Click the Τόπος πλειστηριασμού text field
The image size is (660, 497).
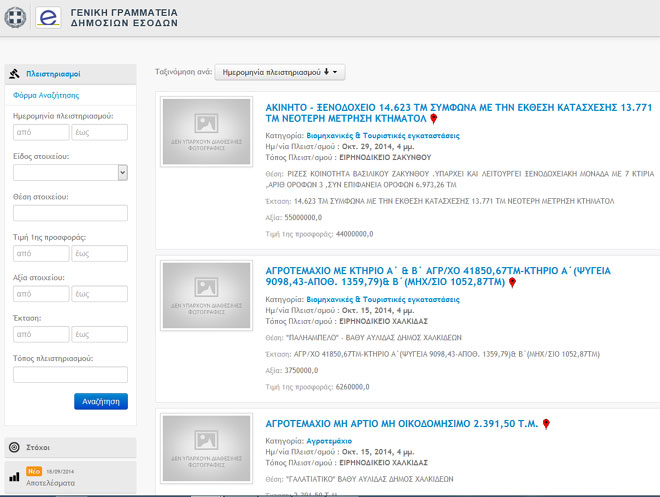tap(70, 374)
